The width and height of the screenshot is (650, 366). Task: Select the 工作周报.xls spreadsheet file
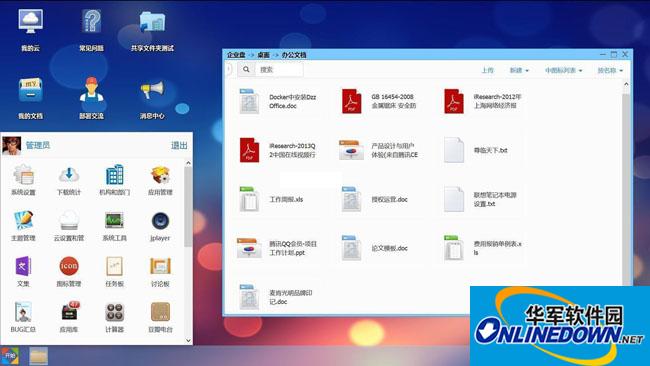(x=249, y=199)
